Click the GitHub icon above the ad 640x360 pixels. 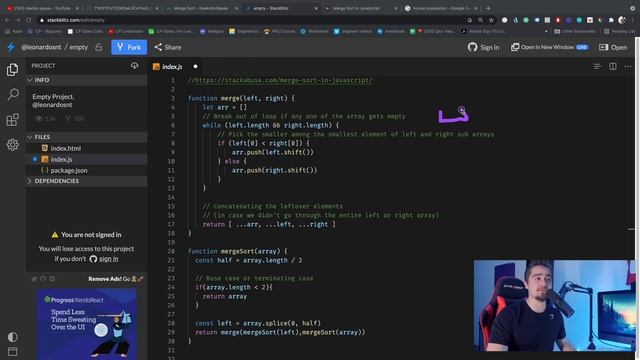(43, 279)
